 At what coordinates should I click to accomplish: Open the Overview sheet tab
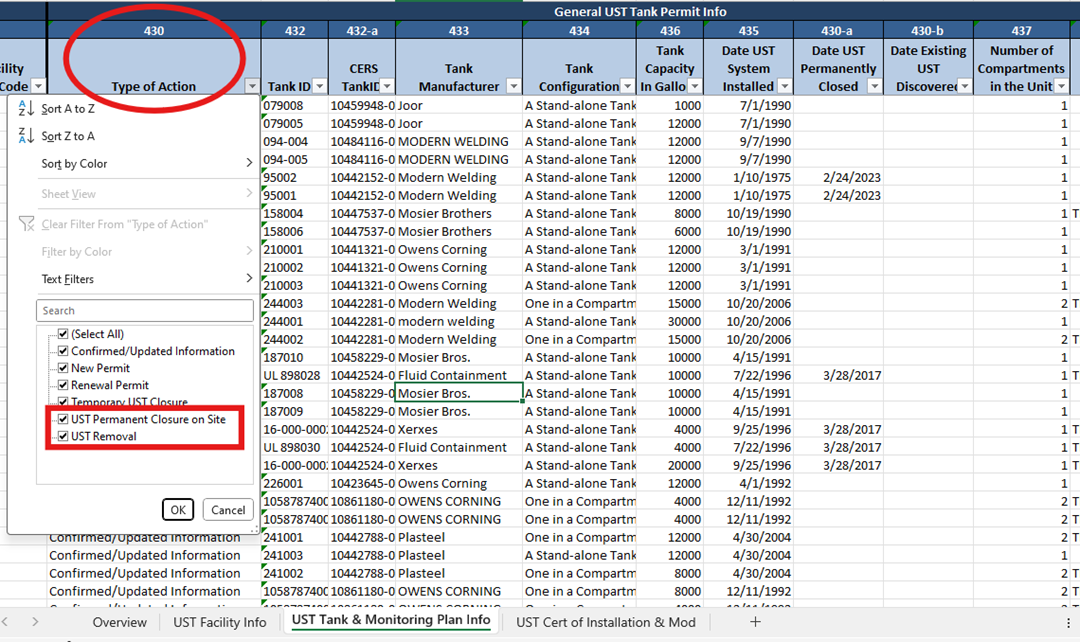click(120, 622)
